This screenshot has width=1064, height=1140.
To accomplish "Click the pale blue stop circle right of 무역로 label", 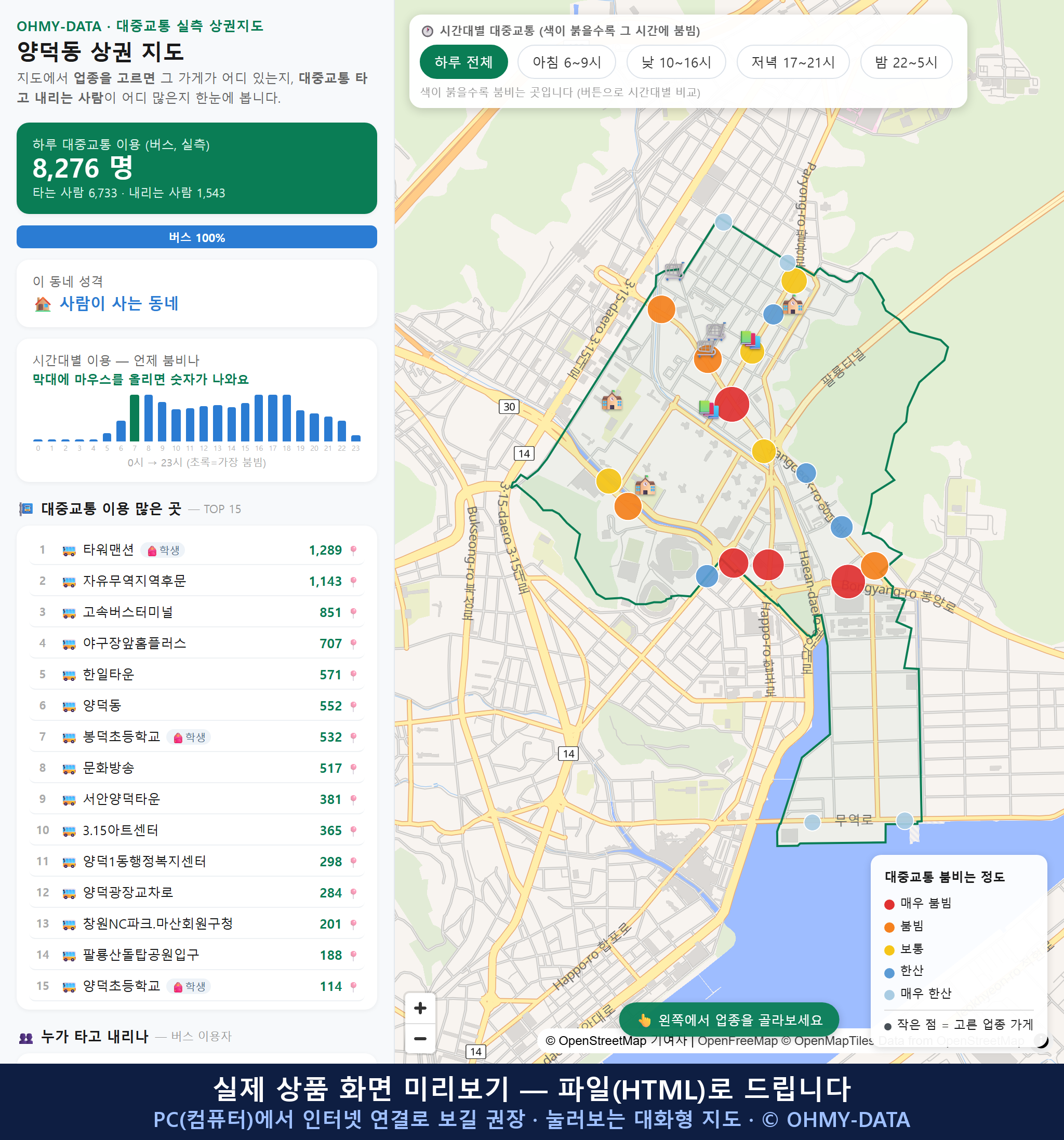I will (905, 821).
